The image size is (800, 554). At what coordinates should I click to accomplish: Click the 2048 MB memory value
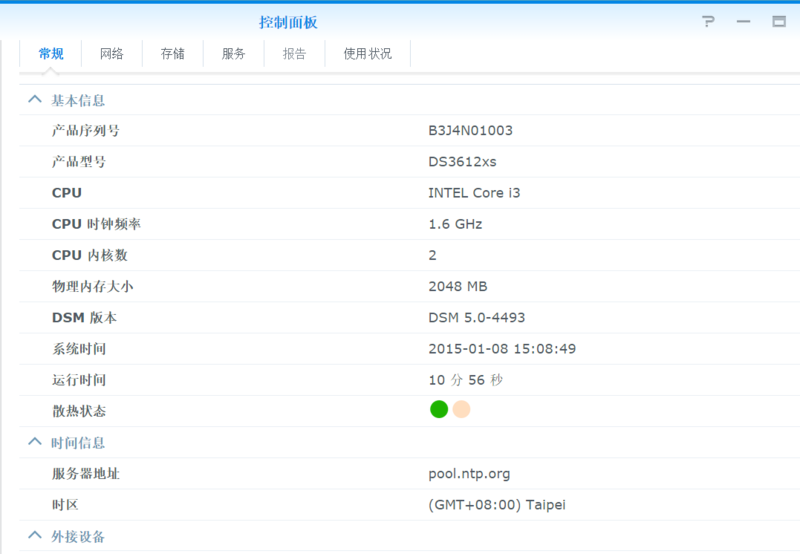click(458, 286)
